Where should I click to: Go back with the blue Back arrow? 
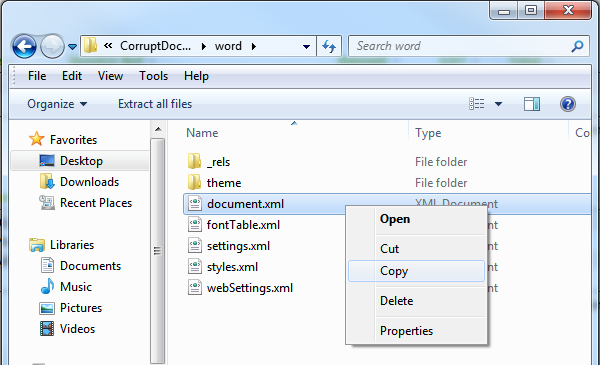point(24,47)
